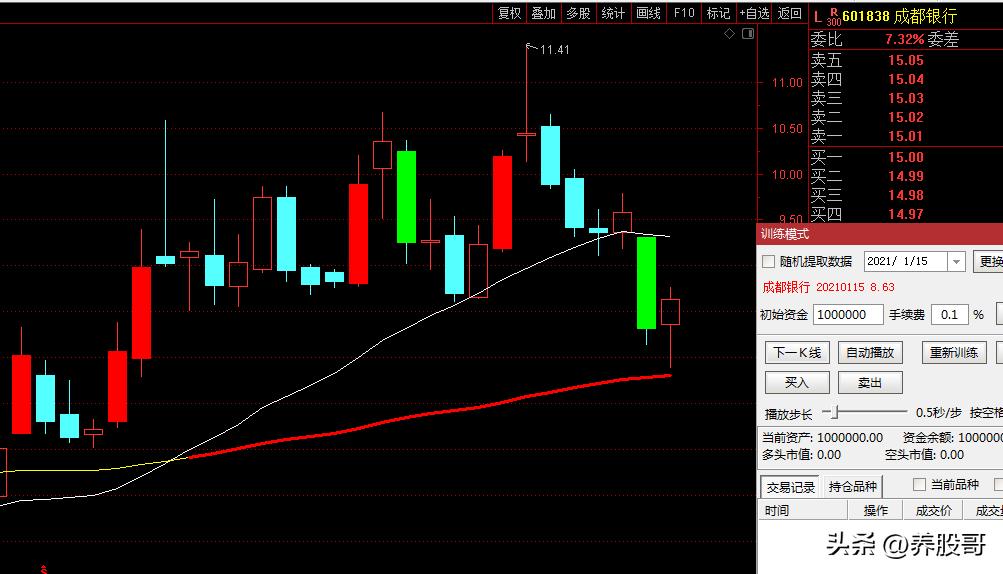
Task: Open the 叠加 overlay menu
Action: 543,13
